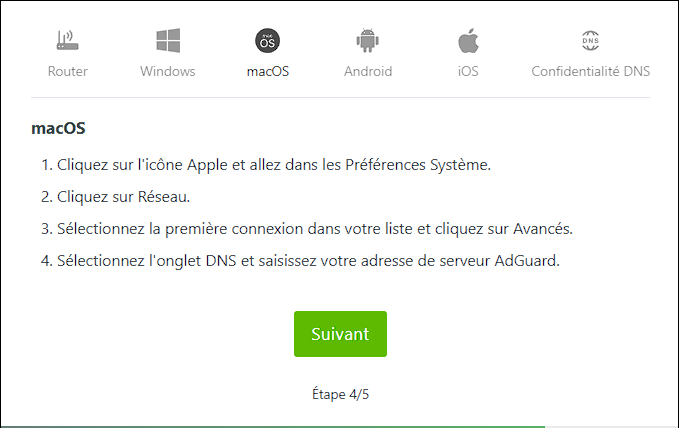Open the DNS globe icon
Screen dimensions: 679x428
(591, 40)
